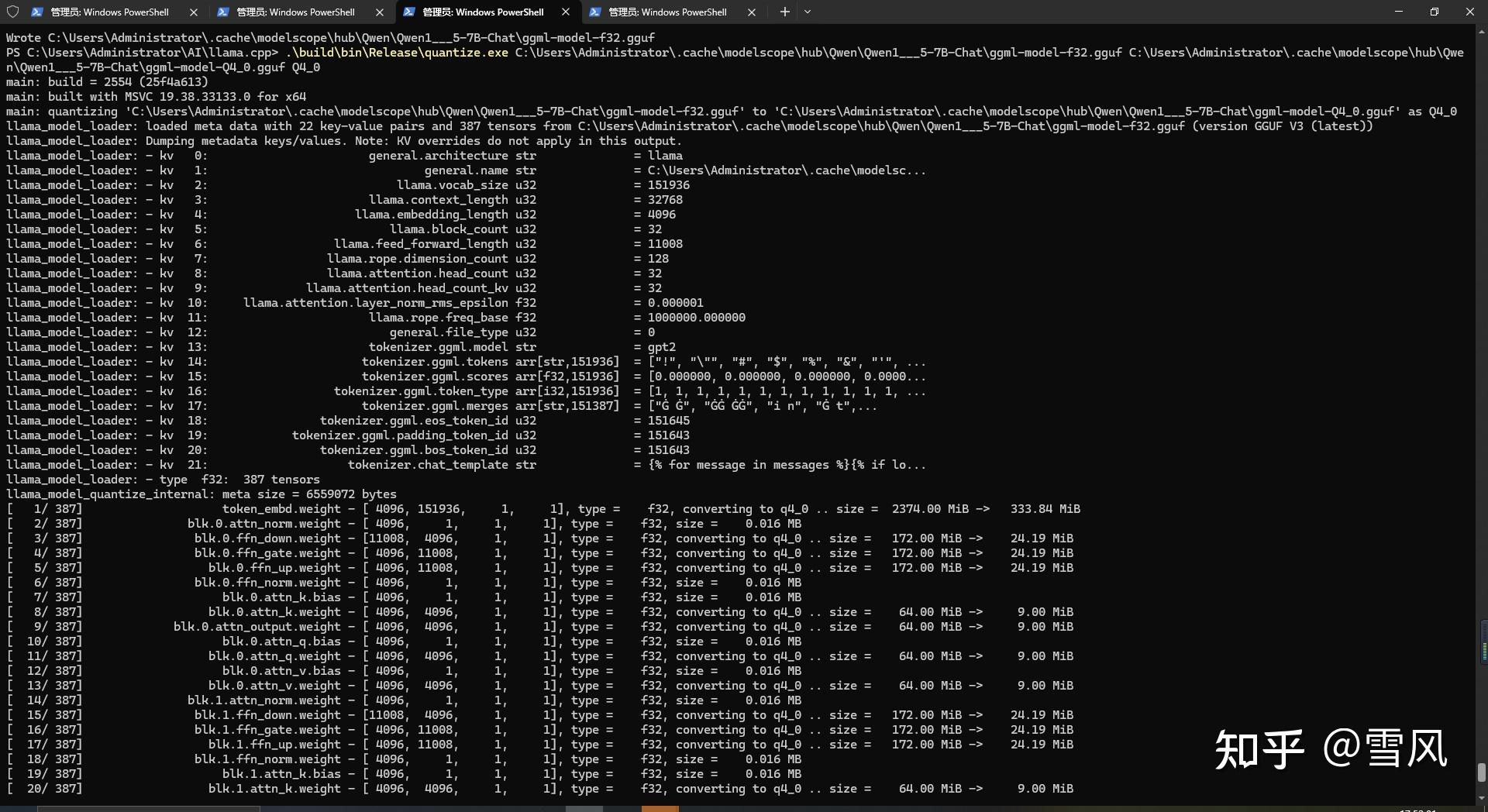The height and width of the screenshot is (812, 1488).
Task: Click the PowerShell icon on the fourth tab
Action: (x=595, y=12)
